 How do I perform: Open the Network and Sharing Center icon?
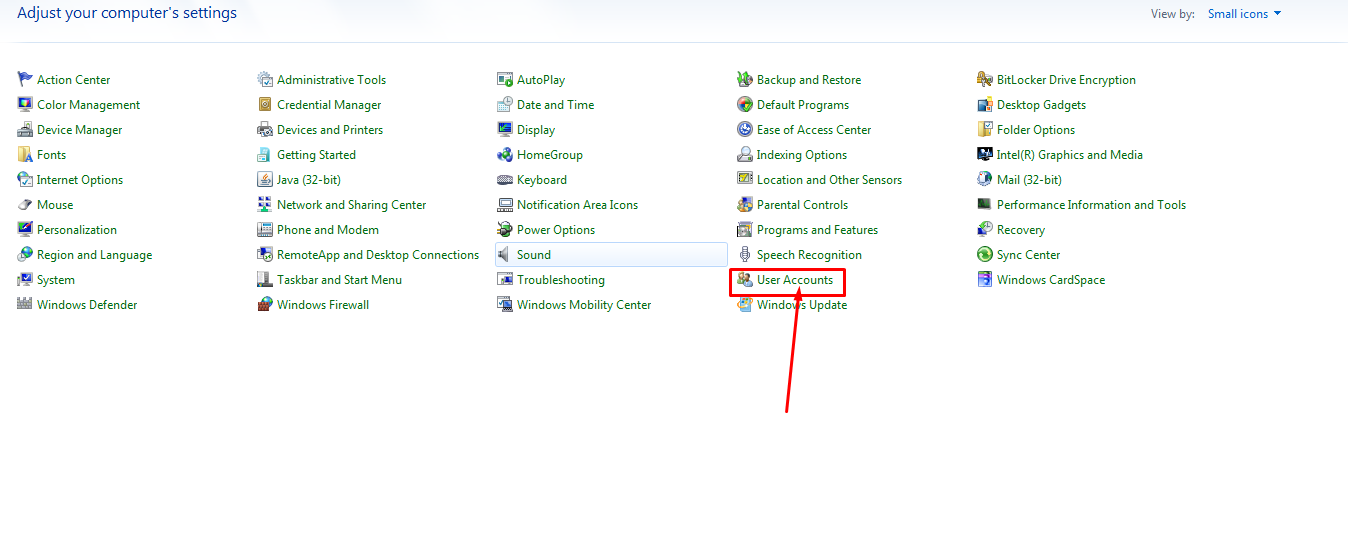(x=265, y=205)
